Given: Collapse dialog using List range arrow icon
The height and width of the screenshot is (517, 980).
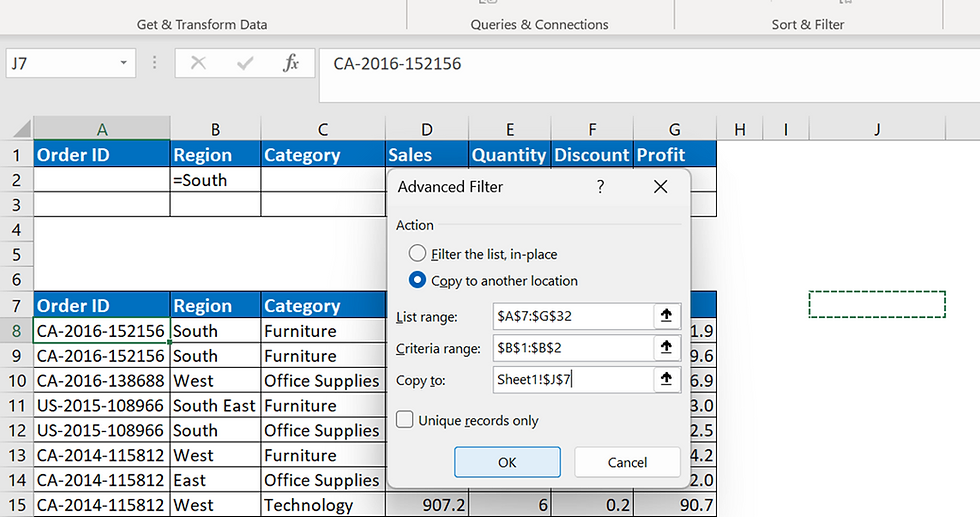Looking at the screenshot, I should 667,316.
